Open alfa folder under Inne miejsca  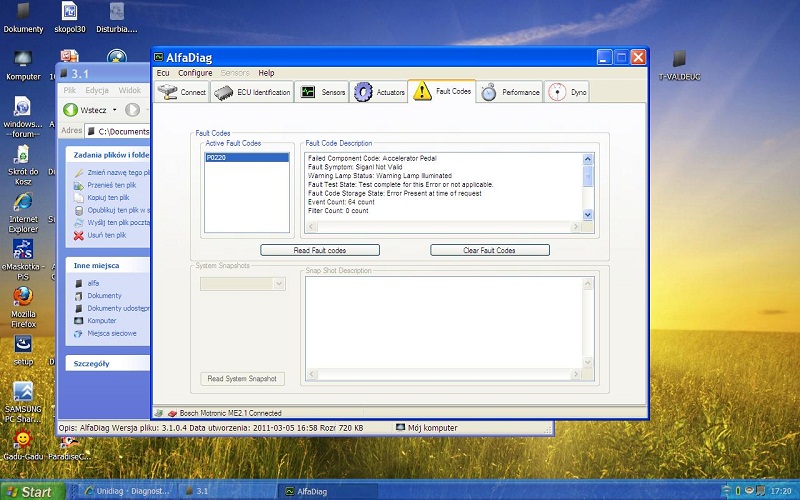pyautogui.click(x=93, y=283)
